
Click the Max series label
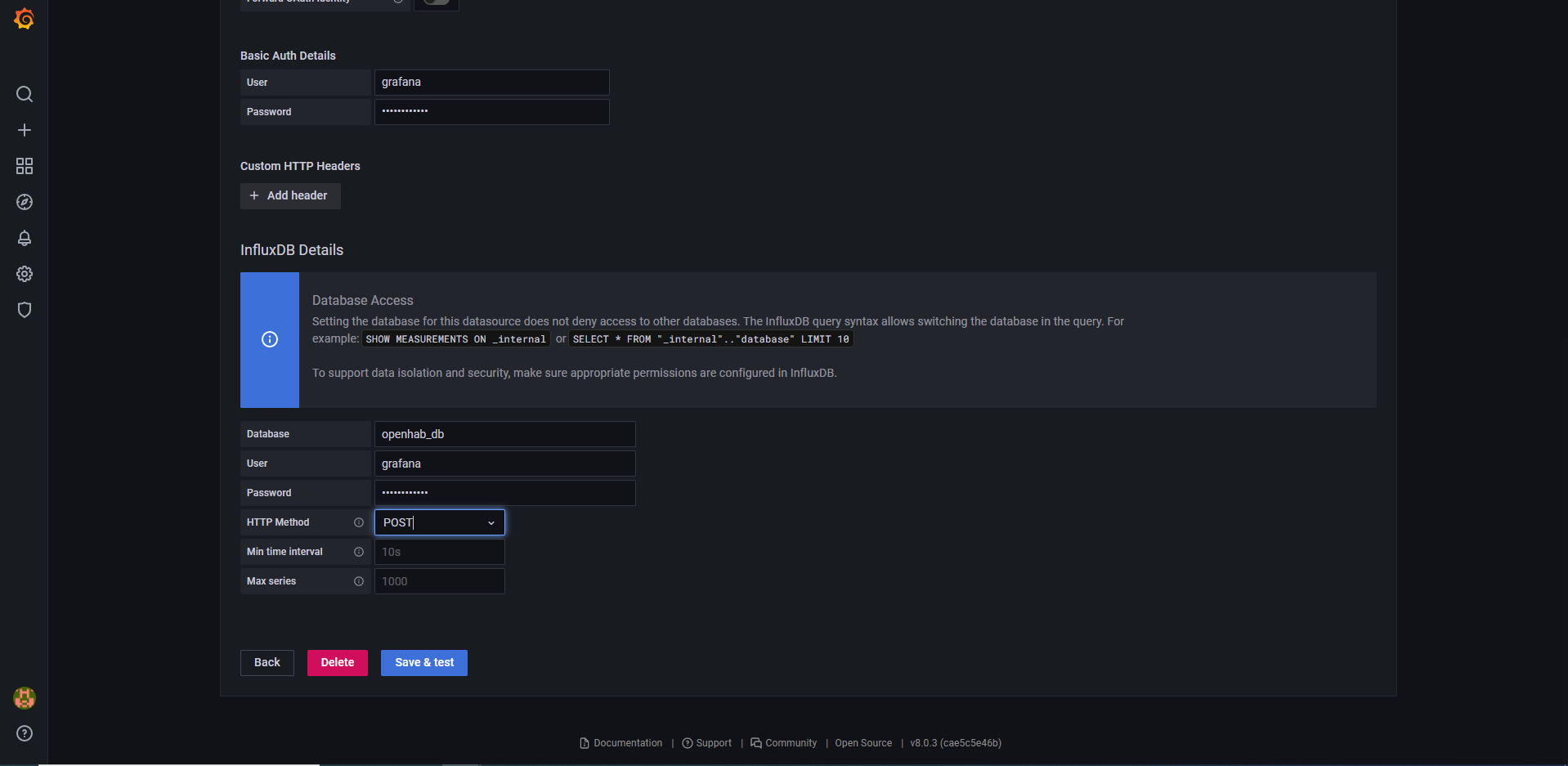click(271, 581)
